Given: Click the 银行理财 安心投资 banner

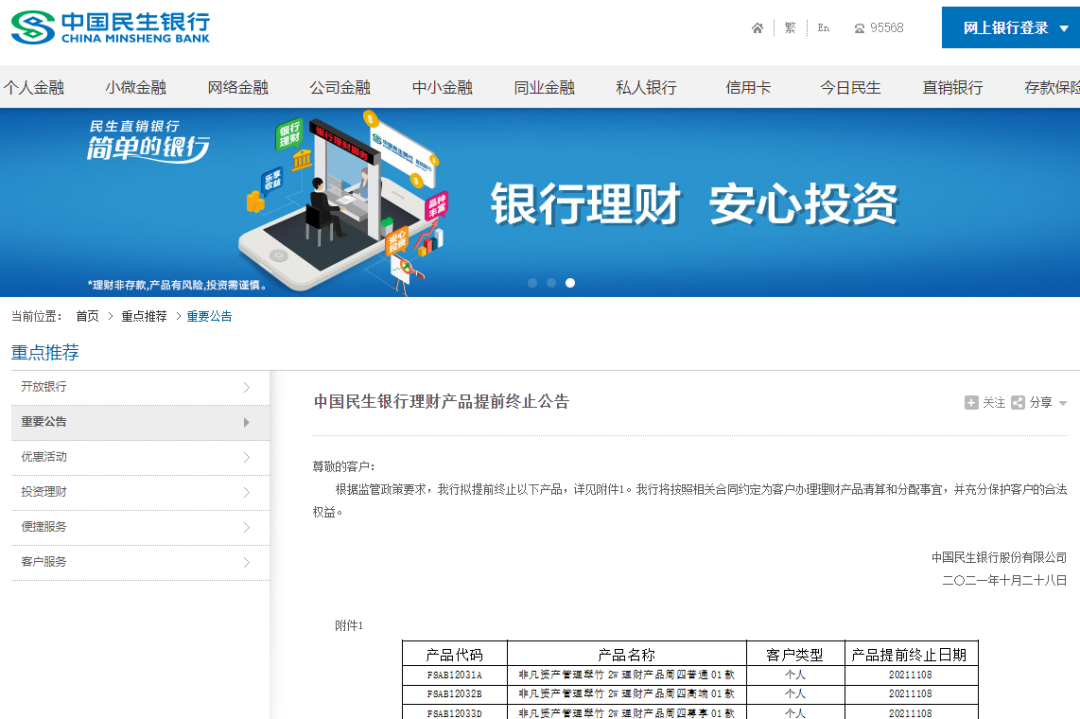Looking at the screenshot, I should click(x=540, y=202).
